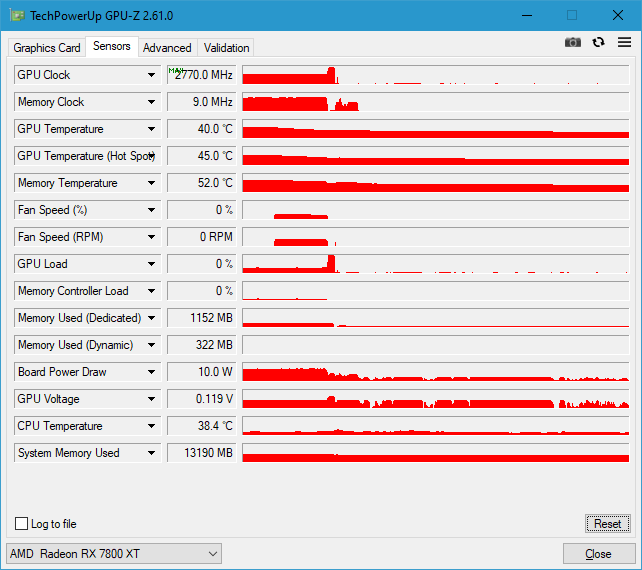The width and height of the screenshot is (642, 570).
Task: Open the GPU Temperature sensor dropdown
Action: coord(151,129)
